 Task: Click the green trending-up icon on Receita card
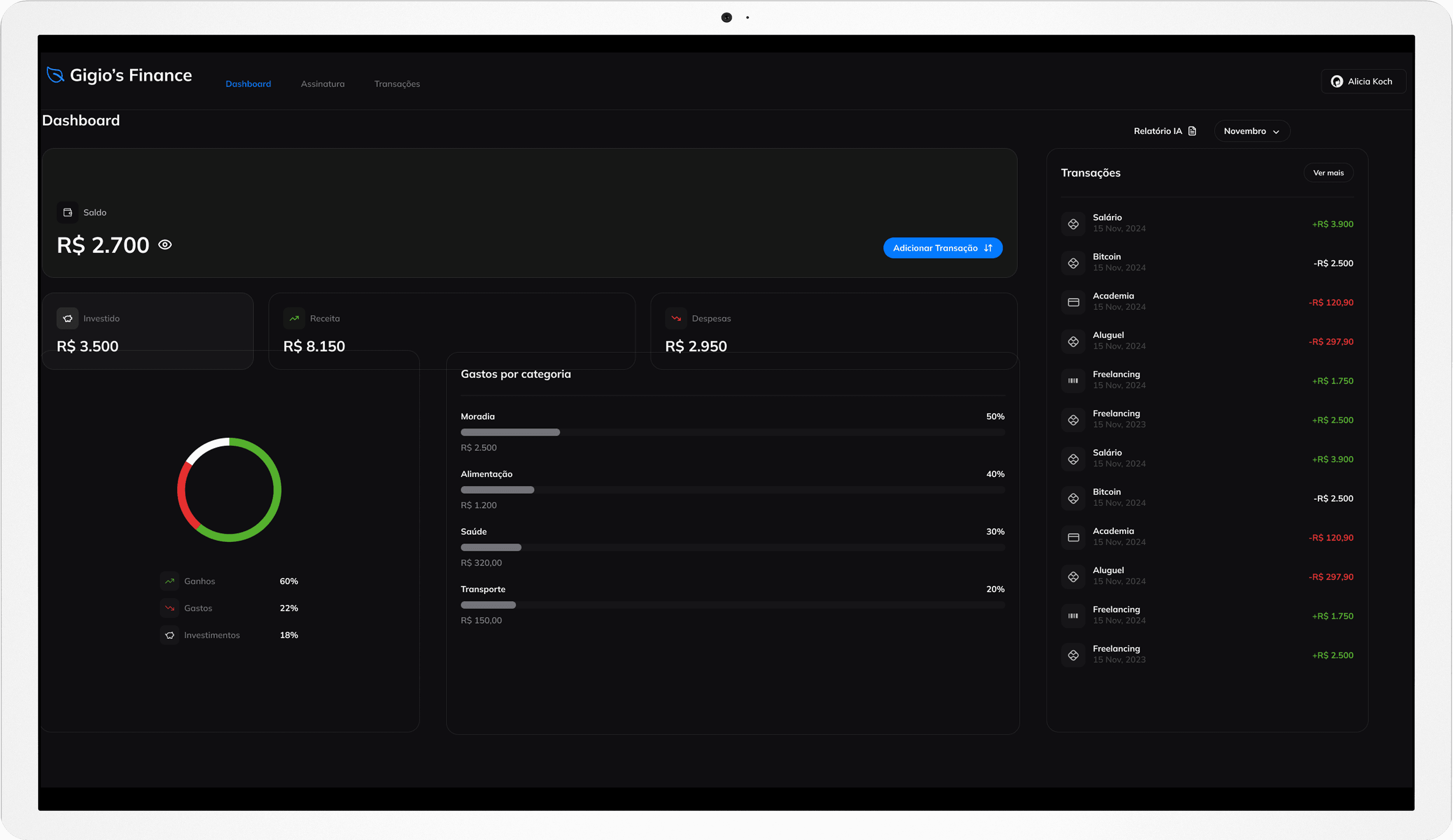click(294, 318)
